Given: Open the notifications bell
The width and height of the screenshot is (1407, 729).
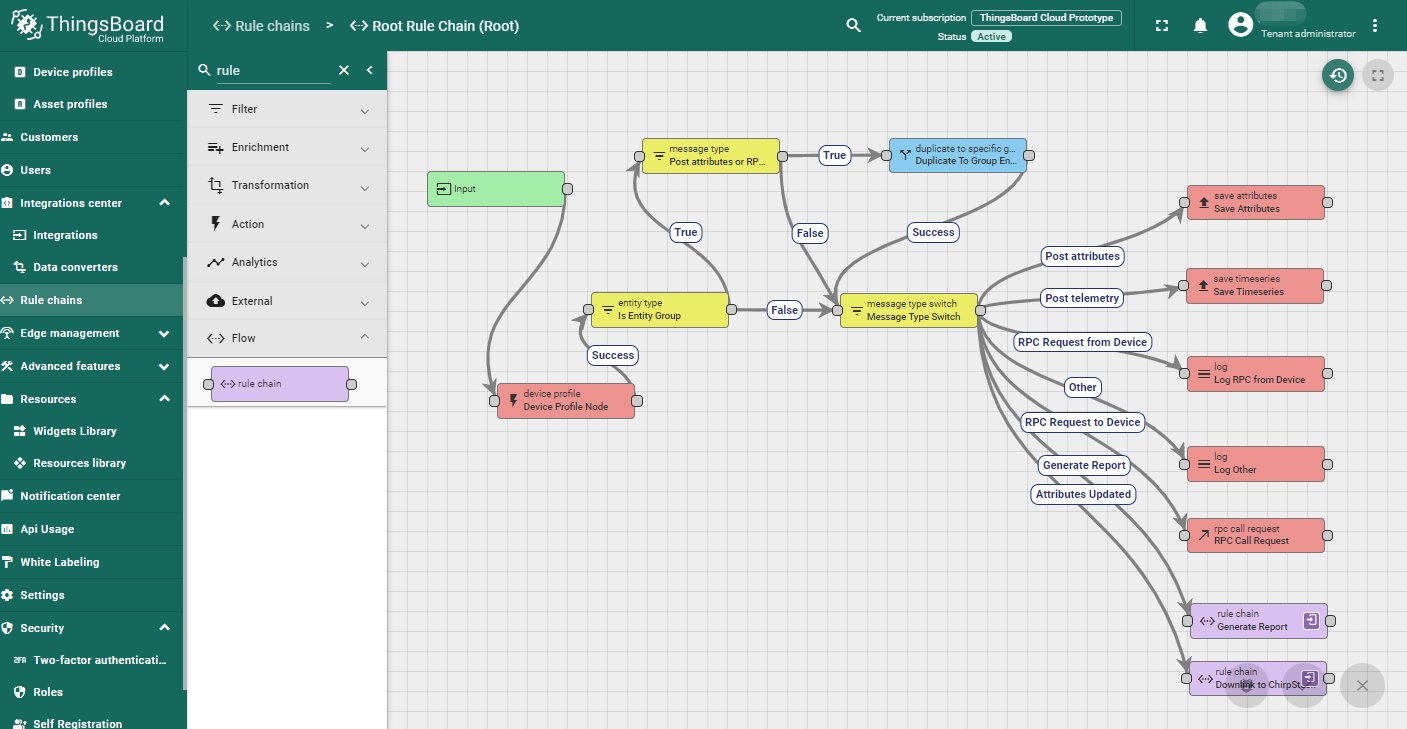Looking at the screenshot, I should pos(1201,26).
